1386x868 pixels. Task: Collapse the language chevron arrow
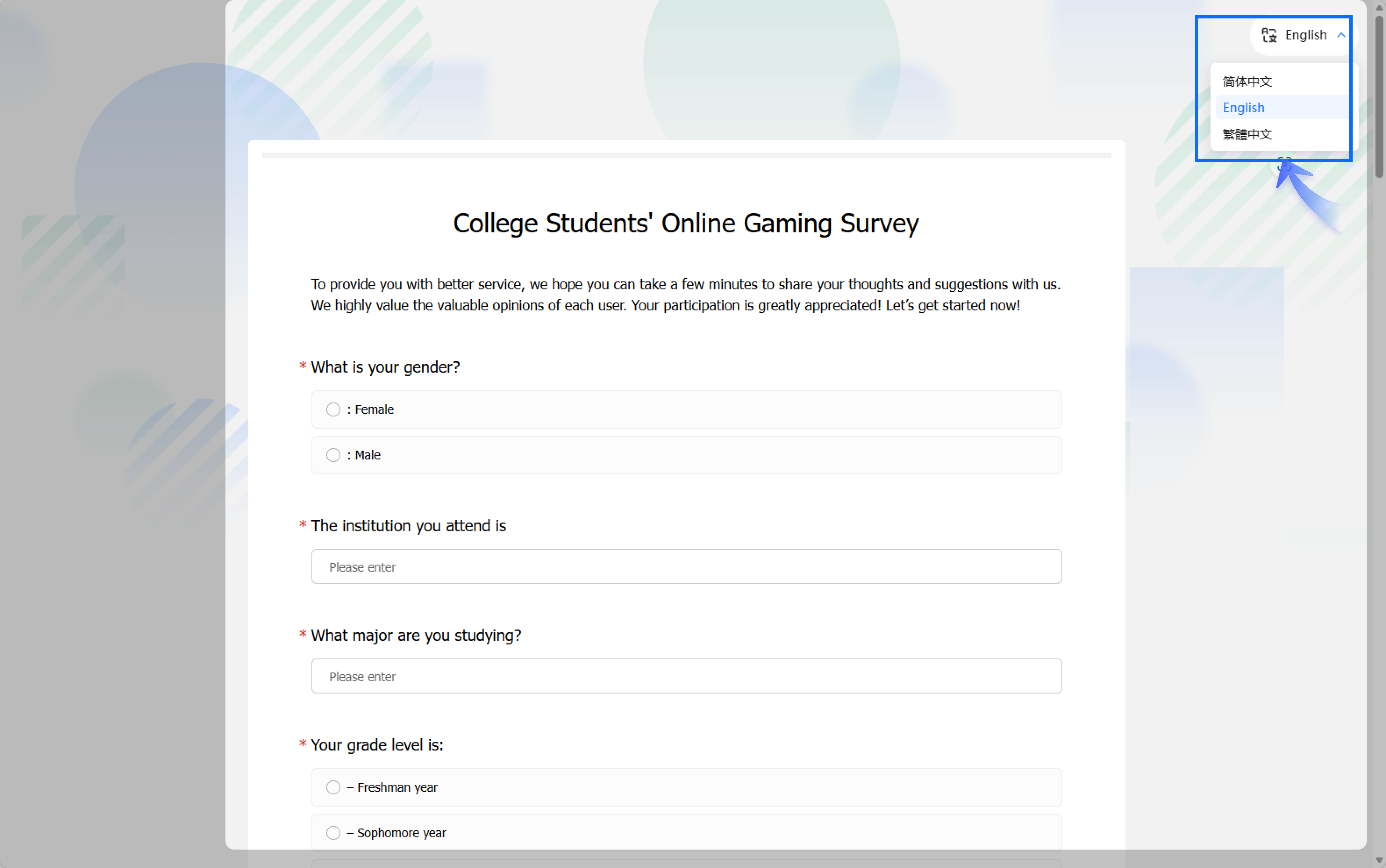pos(1341,36)
